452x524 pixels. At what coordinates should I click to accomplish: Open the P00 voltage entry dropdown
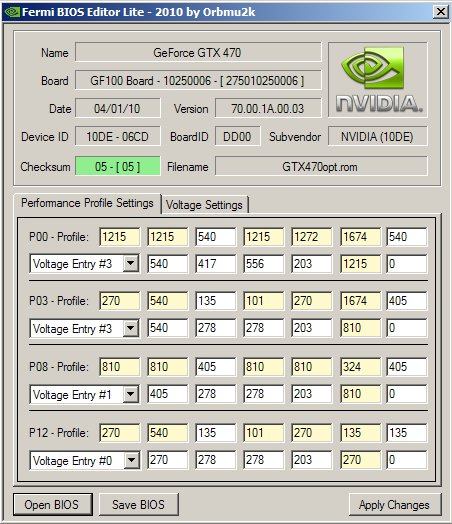[x=131, y=264]
